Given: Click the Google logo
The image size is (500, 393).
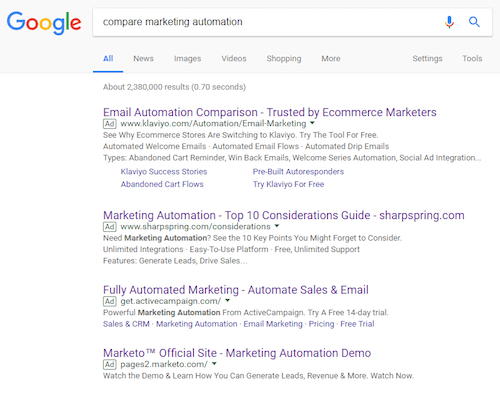Looking at the screenshot, I should [44, 23].
